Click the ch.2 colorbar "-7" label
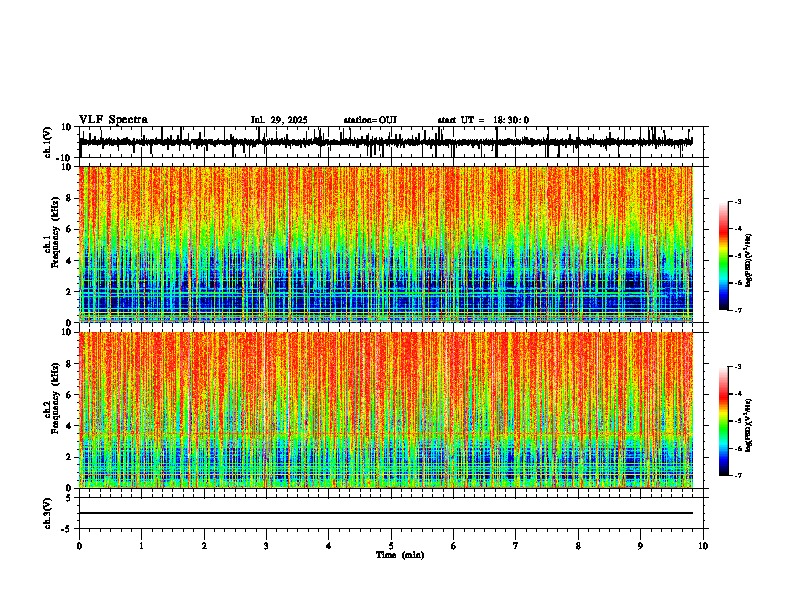792x612 pixels. (738, 475)
